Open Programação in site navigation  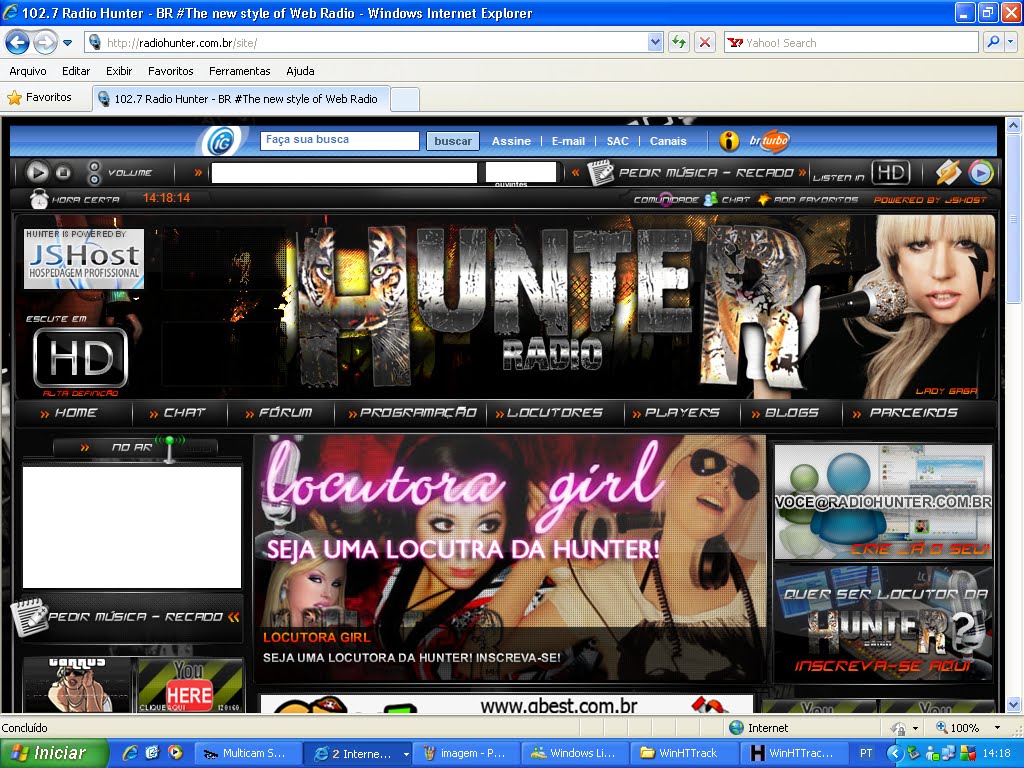pyautogui.click(x=413, y=413)
